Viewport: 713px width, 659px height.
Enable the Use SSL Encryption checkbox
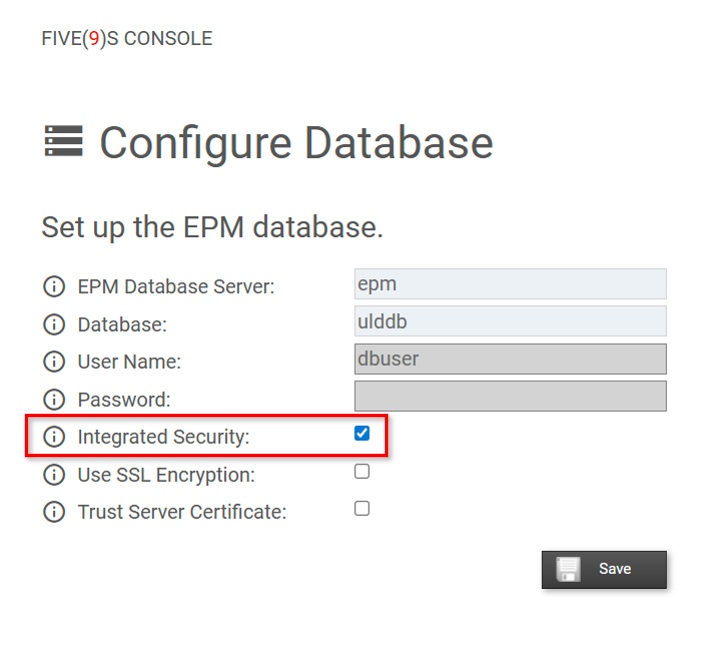[362, 472]
